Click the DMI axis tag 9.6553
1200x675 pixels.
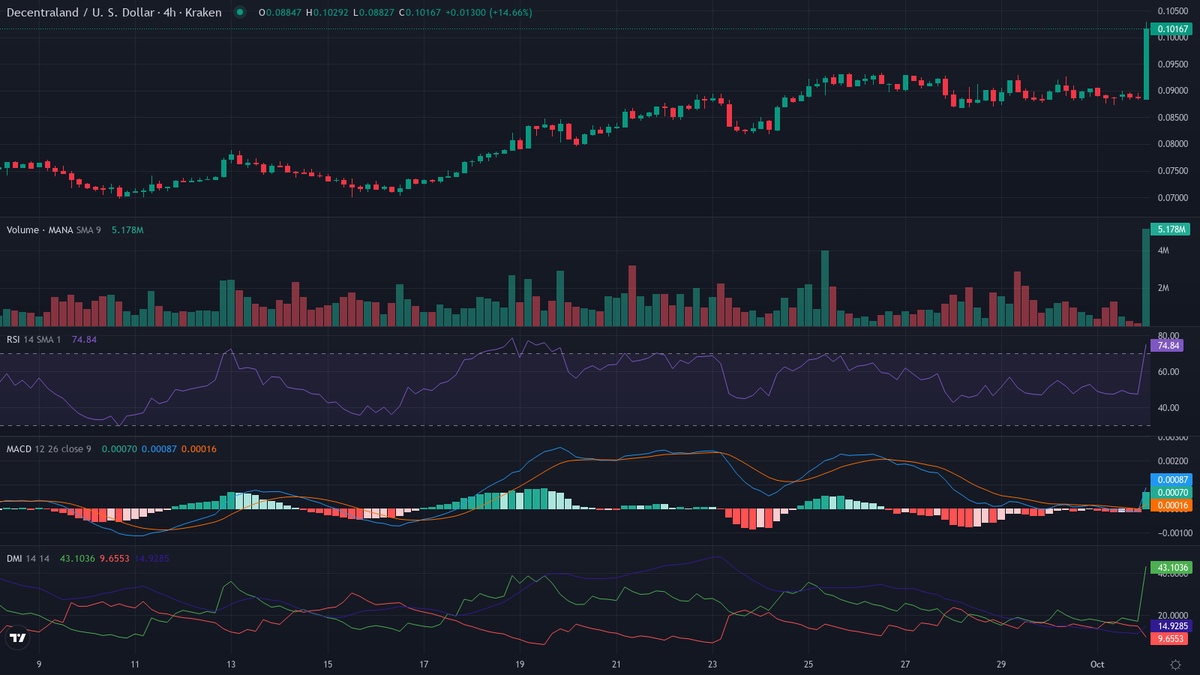tap(1171, 638)
